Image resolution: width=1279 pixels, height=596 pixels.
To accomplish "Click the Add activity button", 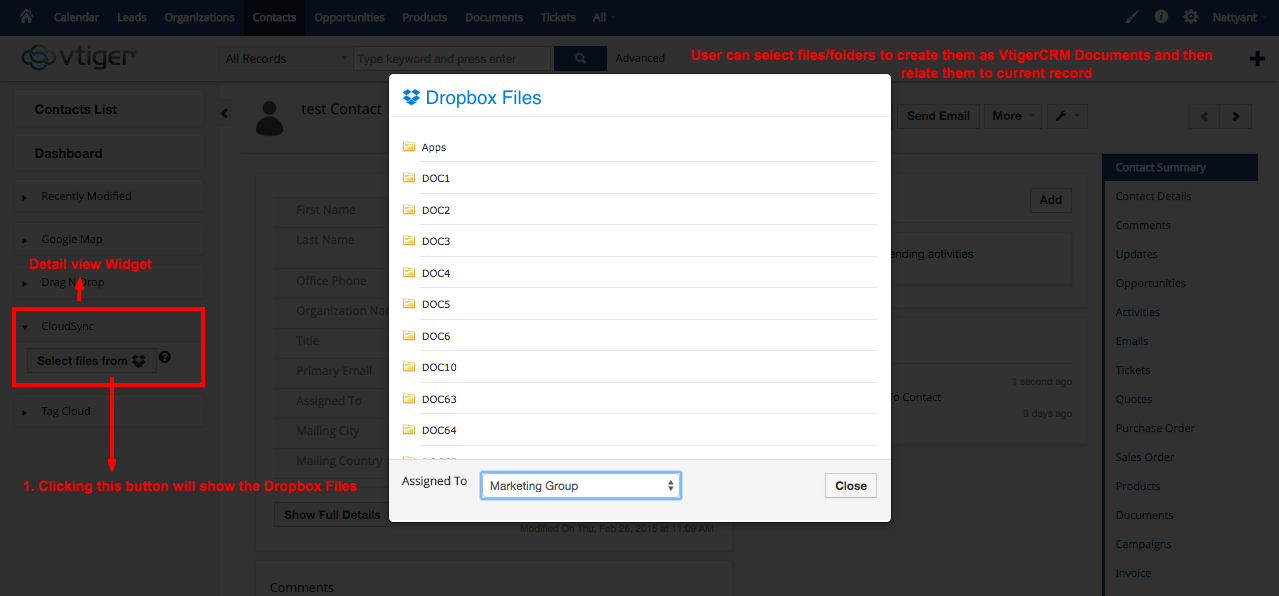I will point(1051,200).
